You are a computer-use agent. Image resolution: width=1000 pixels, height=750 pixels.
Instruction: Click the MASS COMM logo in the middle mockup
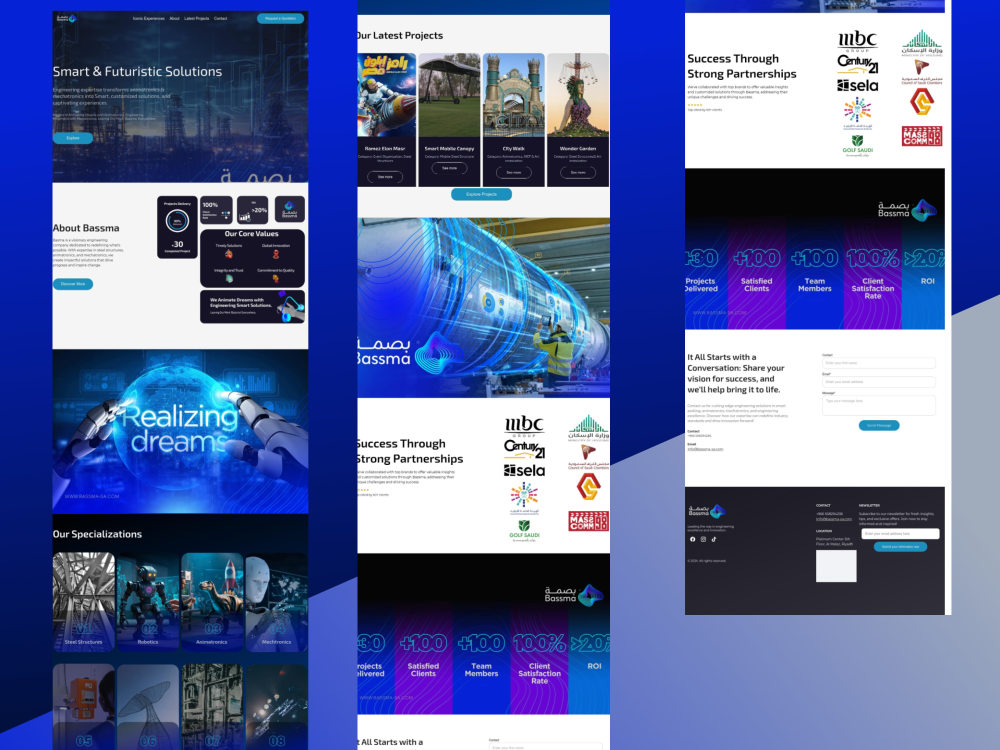pos(588,520)
